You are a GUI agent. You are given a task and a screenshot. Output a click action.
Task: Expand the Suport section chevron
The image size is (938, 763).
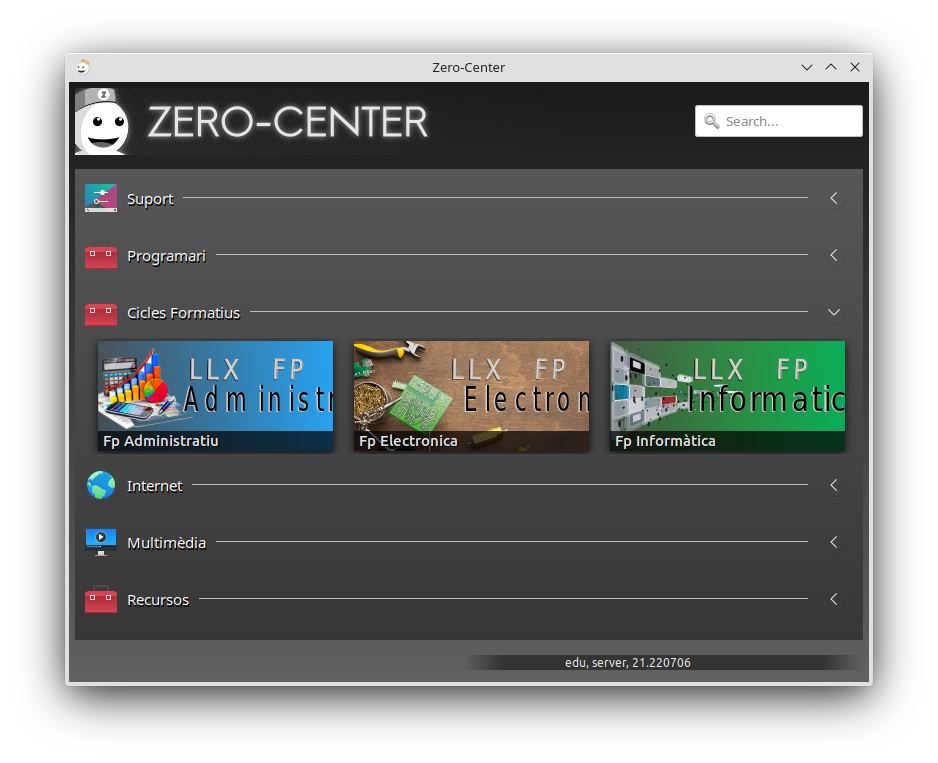[x=834, y=198]
